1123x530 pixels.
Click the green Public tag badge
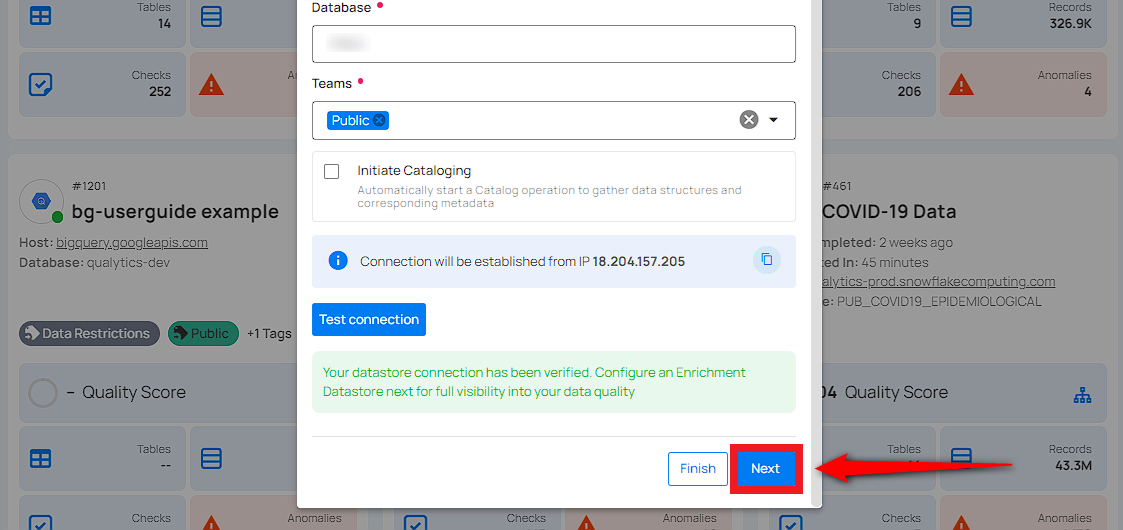coord(203,334)
